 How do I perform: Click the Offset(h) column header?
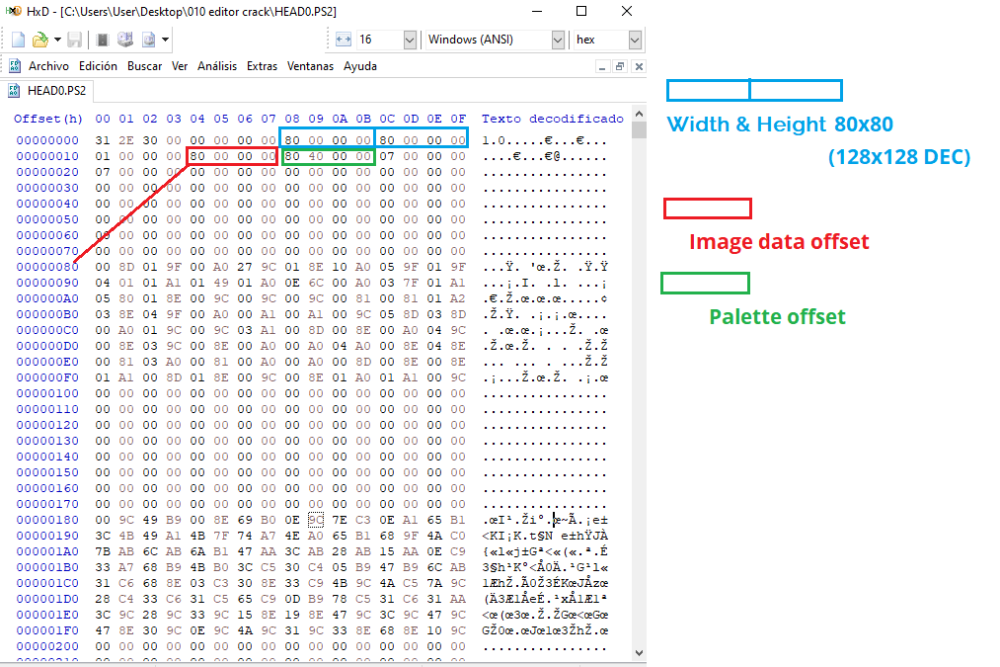point(48,119)
